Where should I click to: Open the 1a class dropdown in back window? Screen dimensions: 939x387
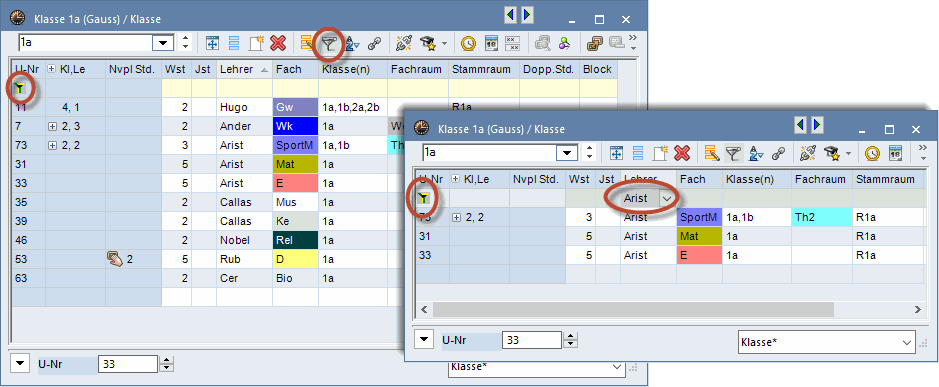coord(162,43)
